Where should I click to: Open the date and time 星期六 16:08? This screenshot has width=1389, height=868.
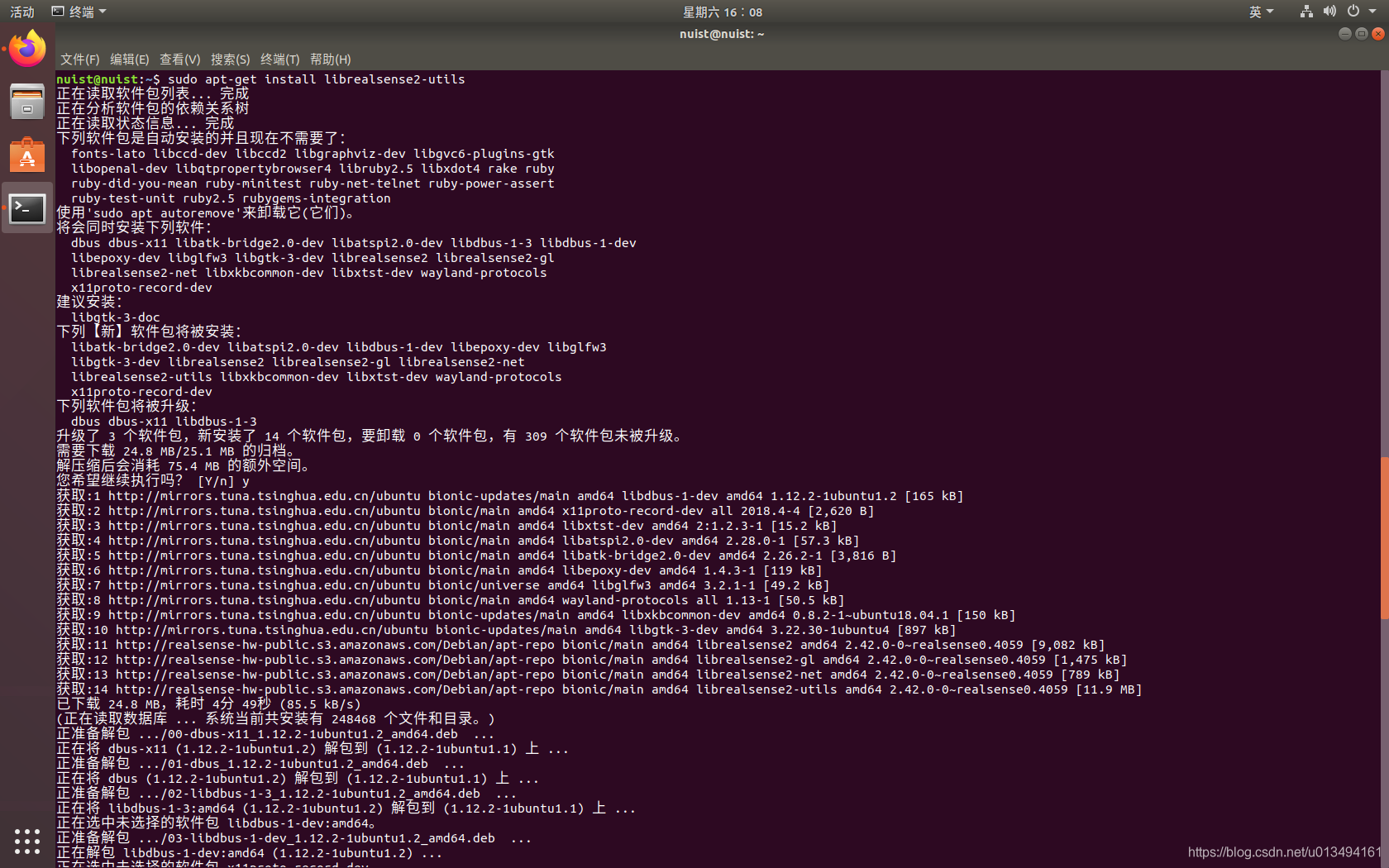(x=722, y=12)
